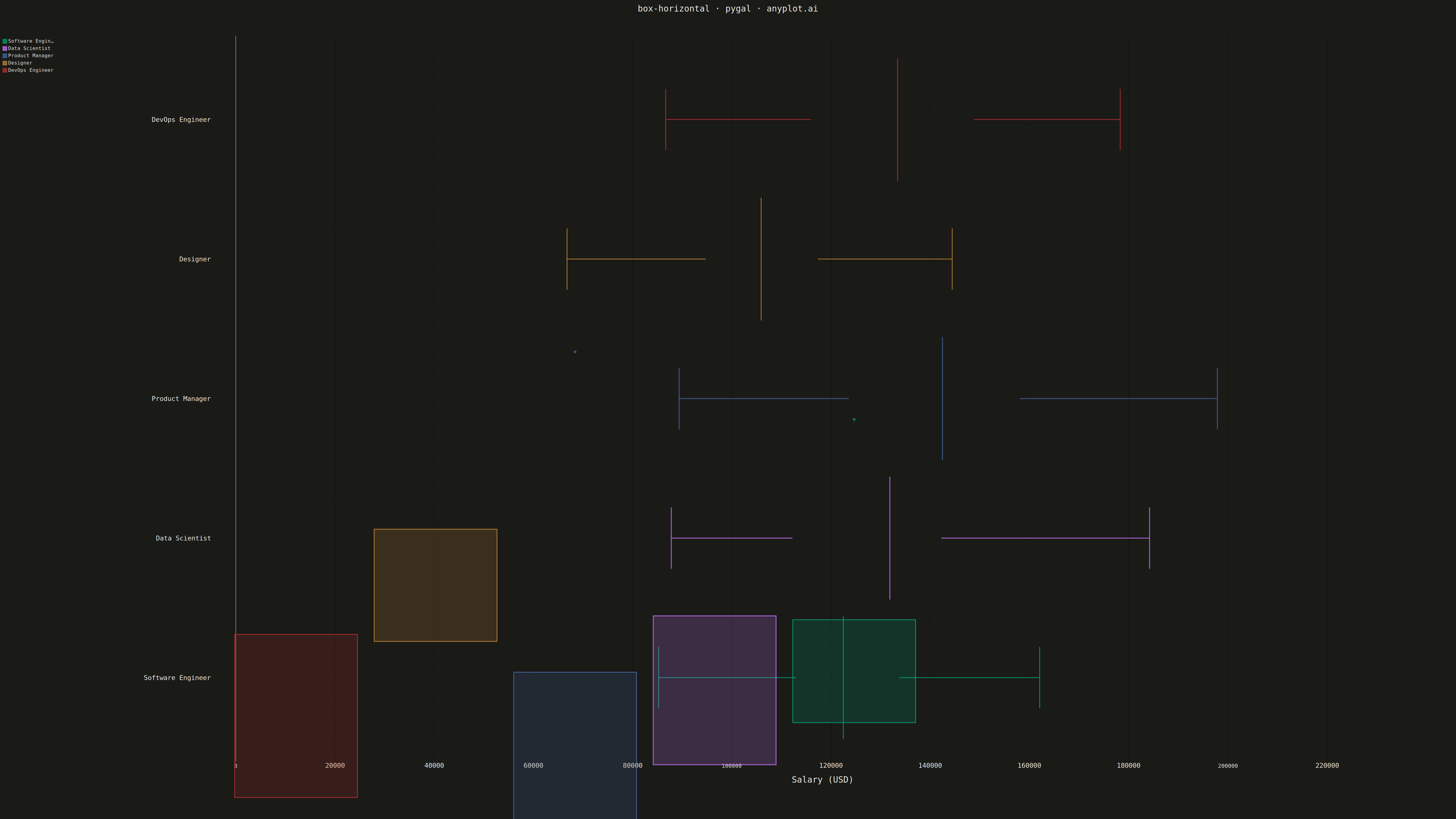Toggle the DevOps Engineer legend label
The width and height of the screenshot is (1456, 819).
click(x=31, y=71)
